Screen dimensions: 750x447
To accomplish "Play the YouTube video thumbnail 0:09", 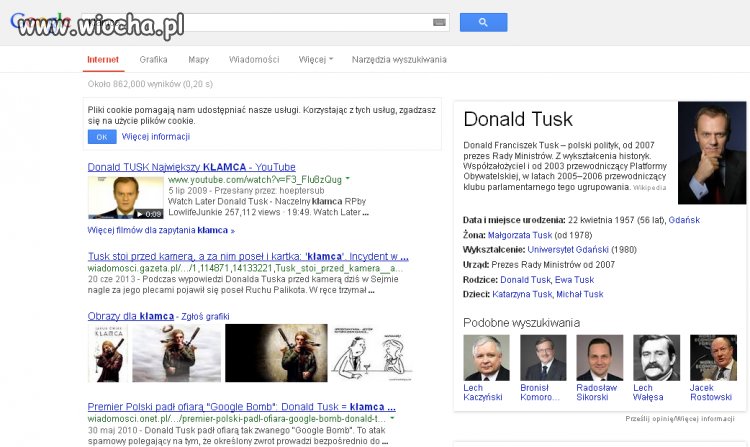I will pyautogui.click(x=126, y=197).
